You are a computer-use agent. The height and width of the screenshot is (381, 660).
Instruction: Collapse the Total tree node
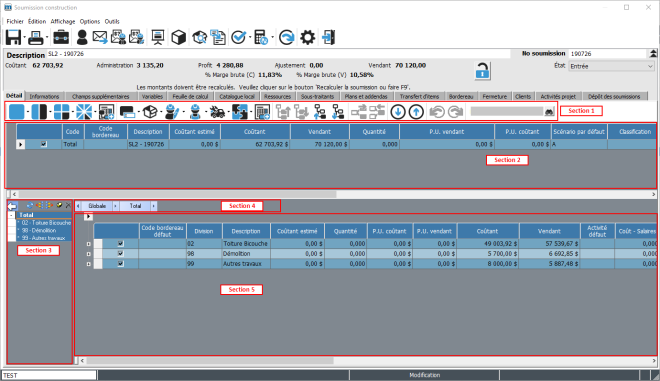pos(11,215)
